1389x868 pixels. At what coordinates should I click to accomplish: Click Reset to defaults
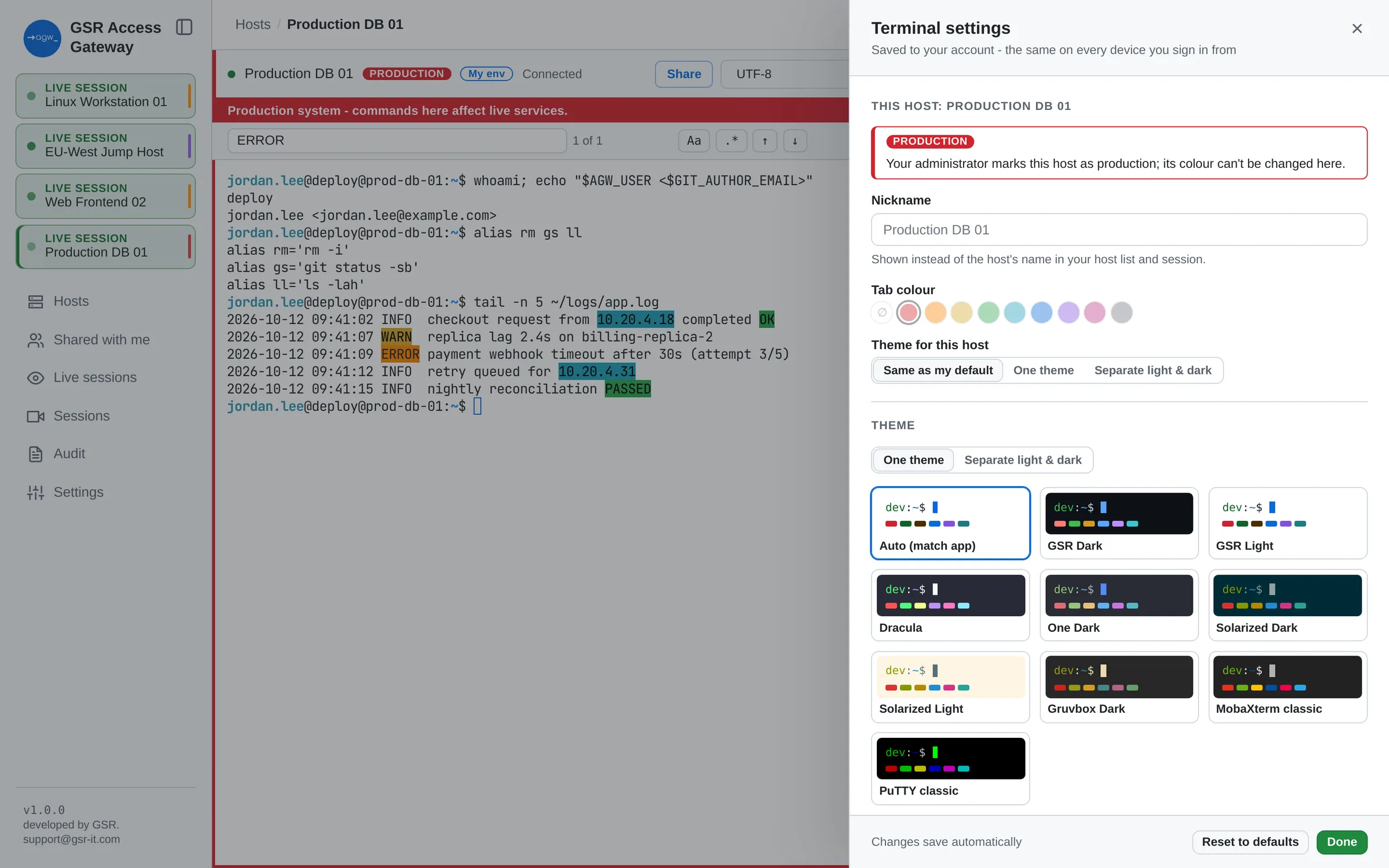coord(1250,842)
